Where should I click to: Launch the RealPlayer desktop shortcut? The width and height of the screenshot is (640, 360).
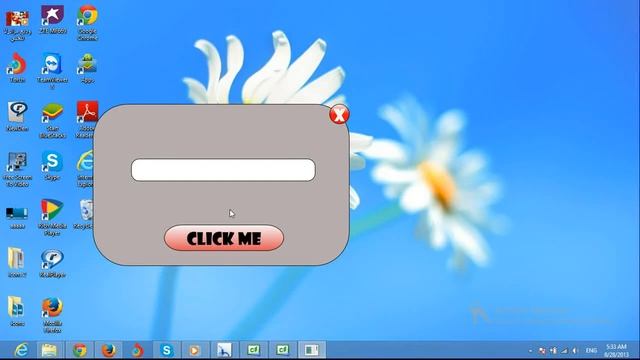(x=52, y=263)
